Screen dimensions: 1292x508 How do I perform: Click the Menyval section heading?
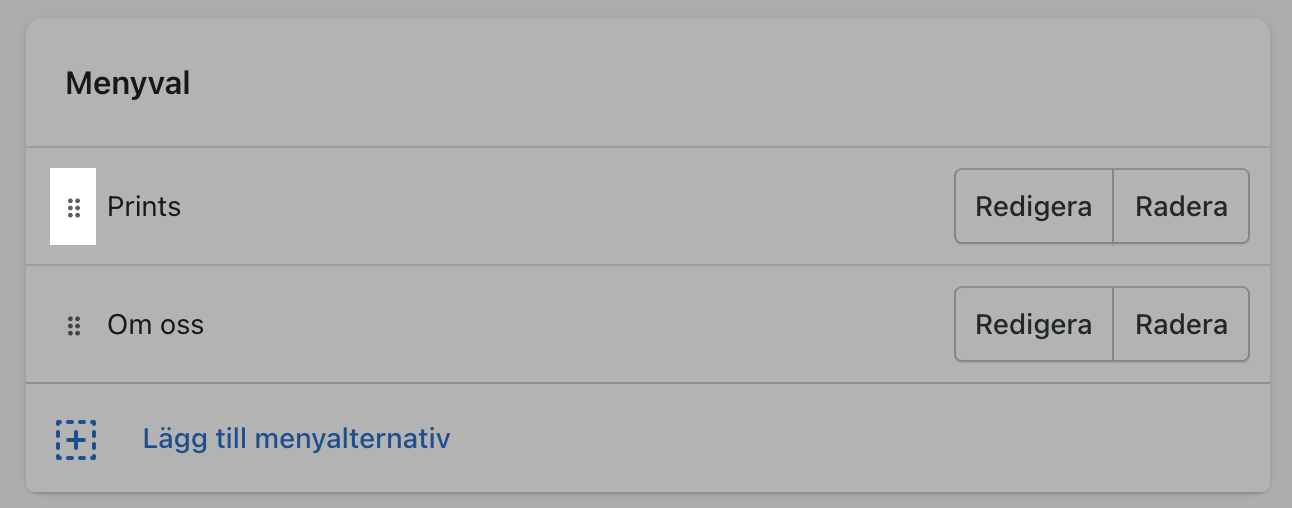coord(128,84)
